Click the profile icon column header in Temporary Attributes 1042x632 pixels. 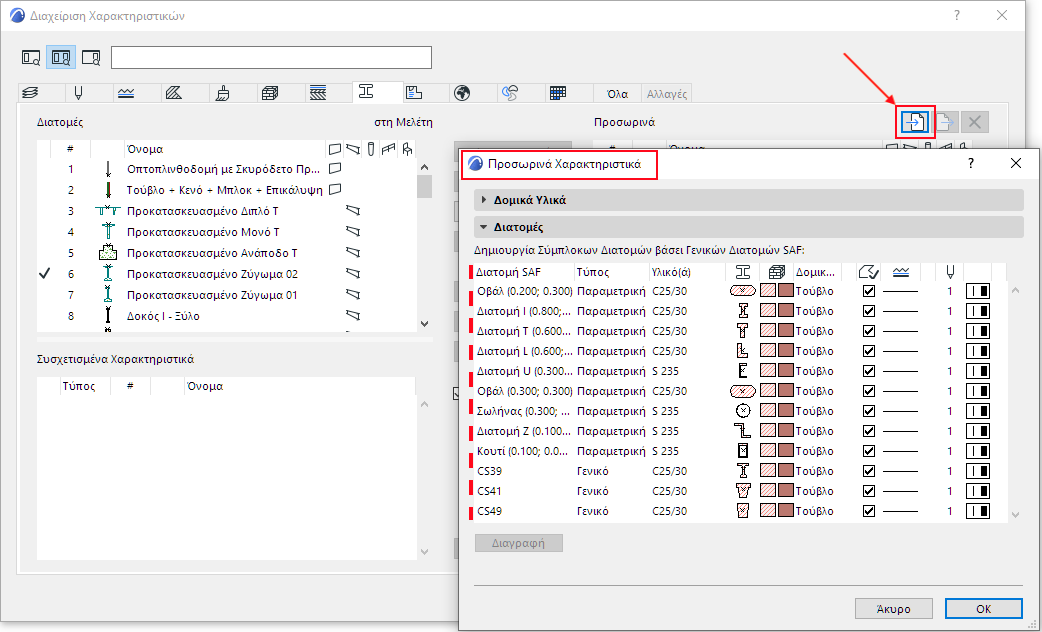[743, 272]
